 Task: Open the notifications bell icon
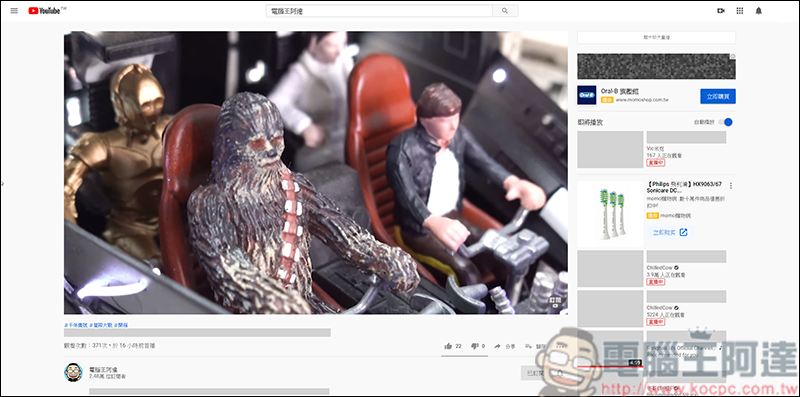point(759,11)
